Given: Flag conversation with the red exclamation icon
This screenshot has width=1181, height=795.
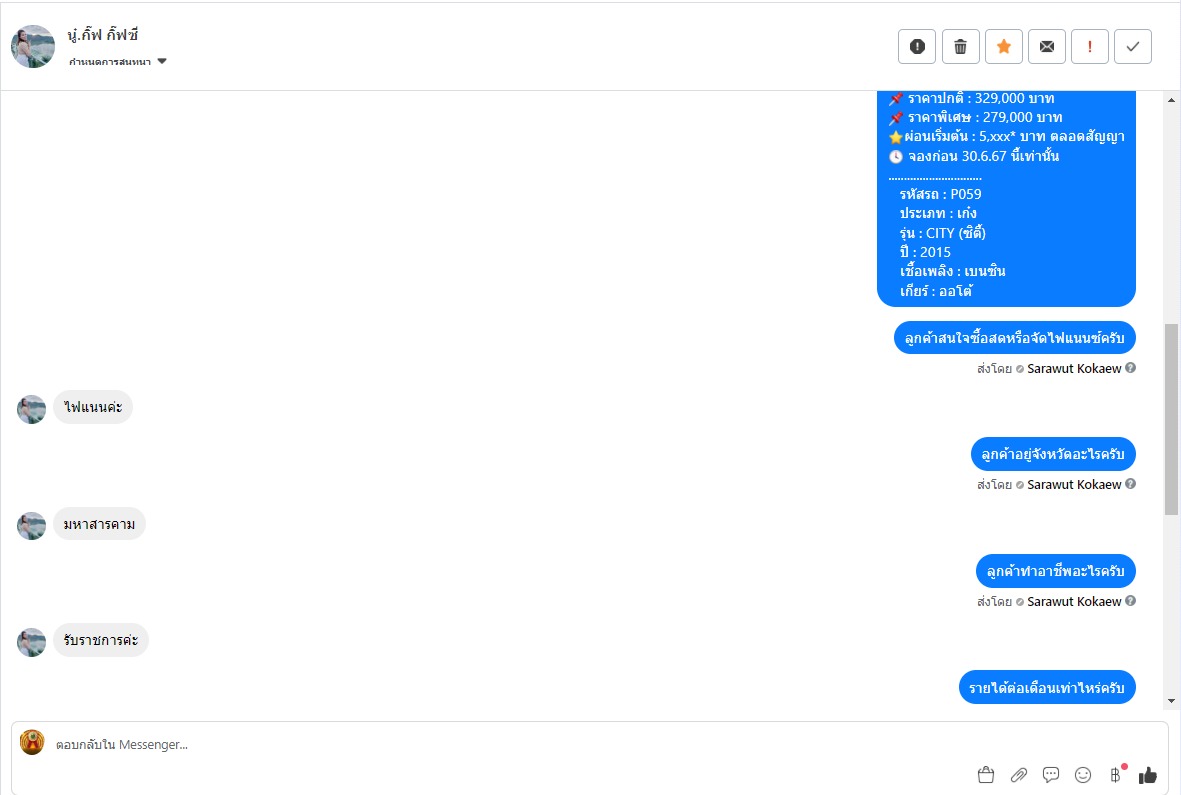Looking at the screenshot, I should click(1090, 47).
